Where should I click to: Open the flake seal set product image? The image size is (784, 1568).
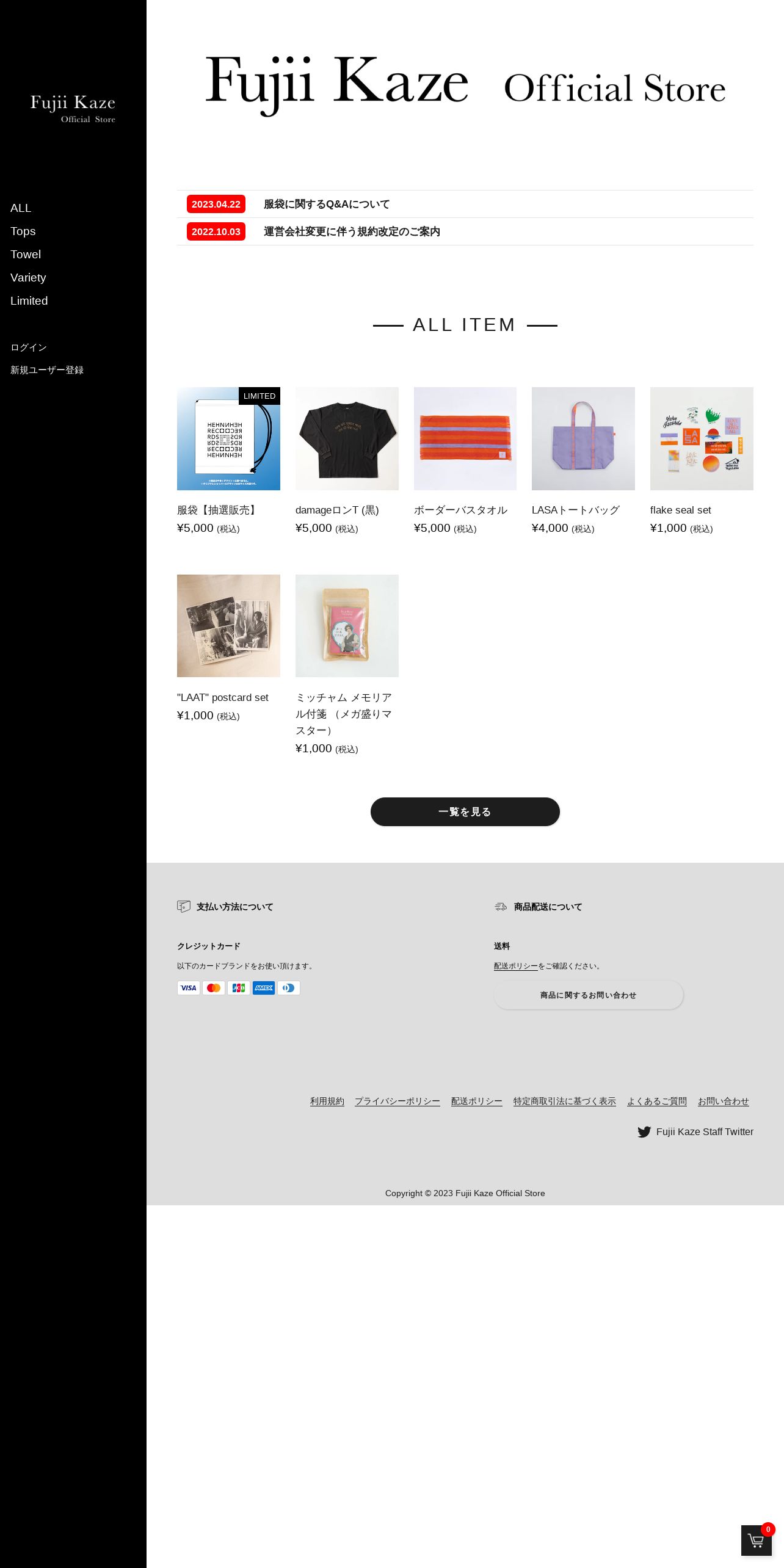[x=702, y=438]
